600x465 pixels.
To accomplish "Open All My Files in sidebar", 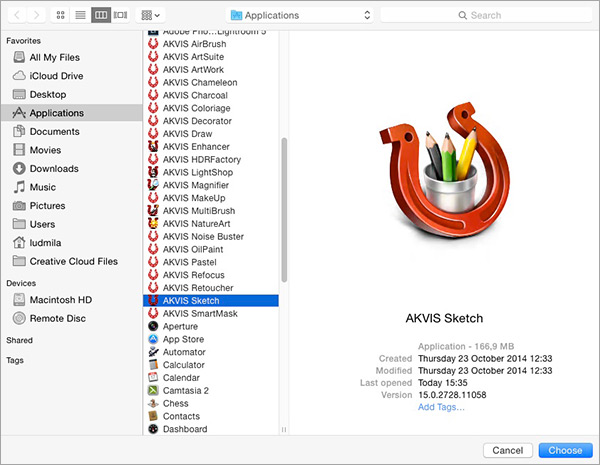I will [72, 57].
